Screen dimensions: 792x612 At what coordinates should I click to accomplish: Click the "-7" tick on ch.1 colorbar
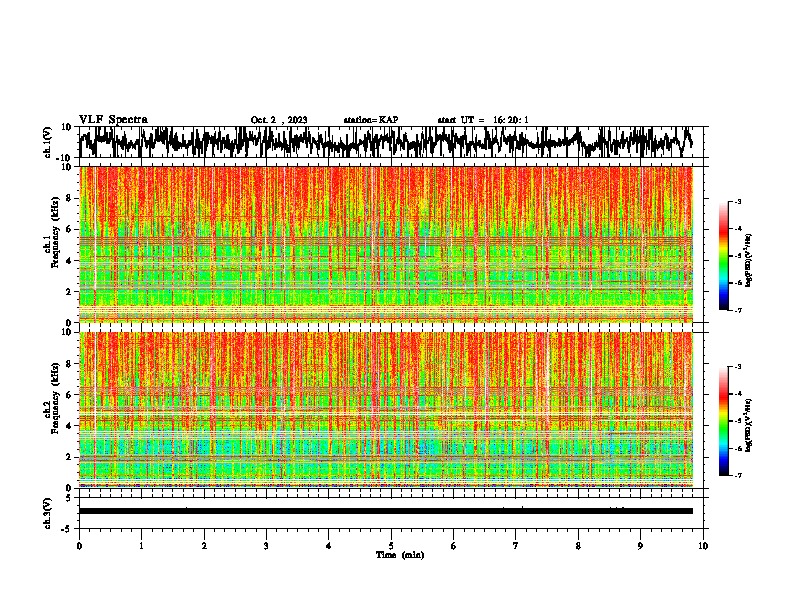pos(737,310)
